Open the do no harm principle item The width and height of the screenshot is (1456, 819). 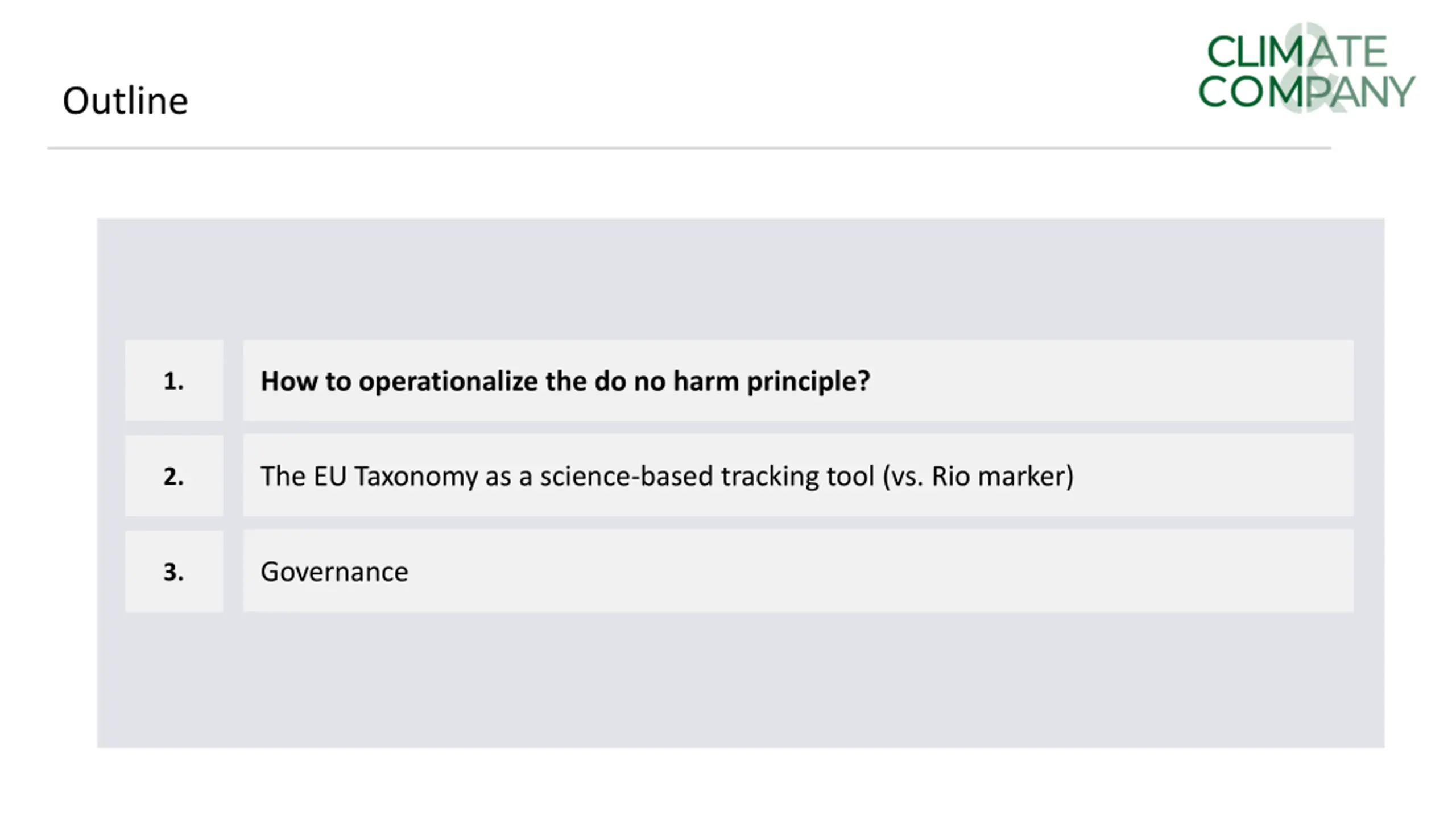[798, 380]
